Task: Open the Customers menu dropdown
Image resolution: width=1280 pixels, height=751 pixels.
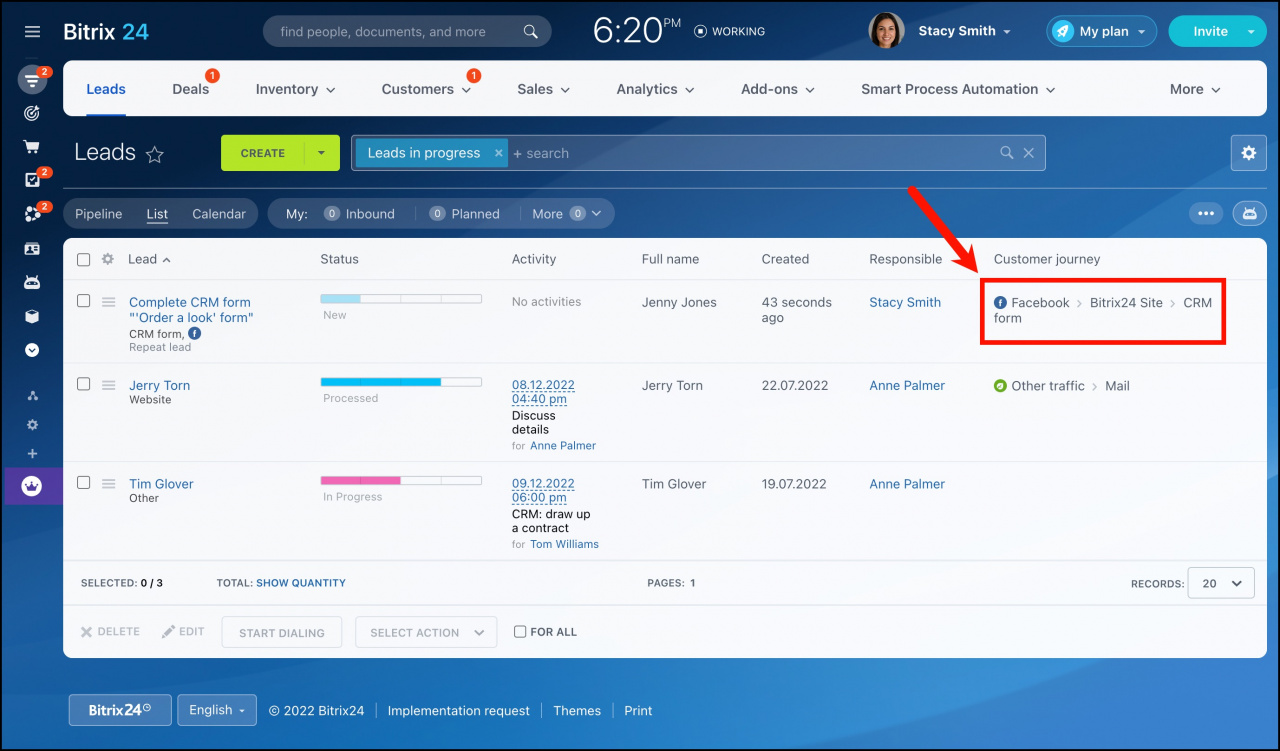Action: tap(426, 89)
